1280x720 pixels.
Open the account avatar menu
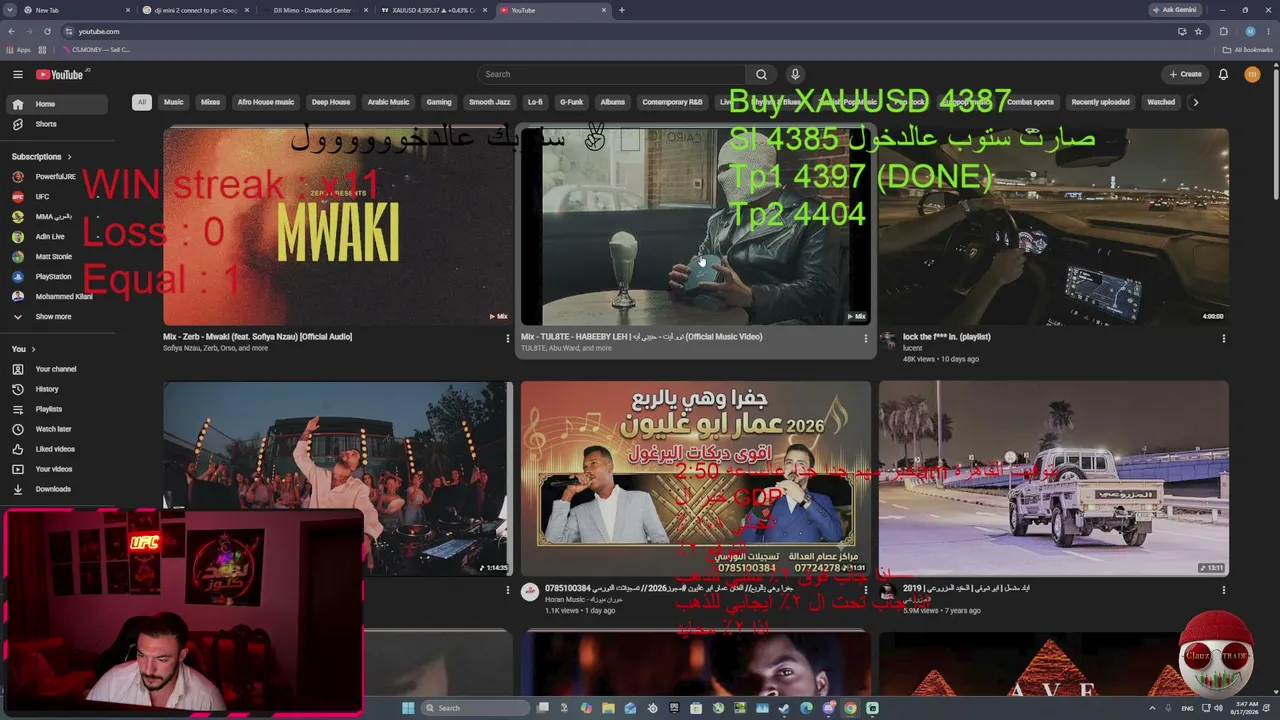pos(1252,74)
